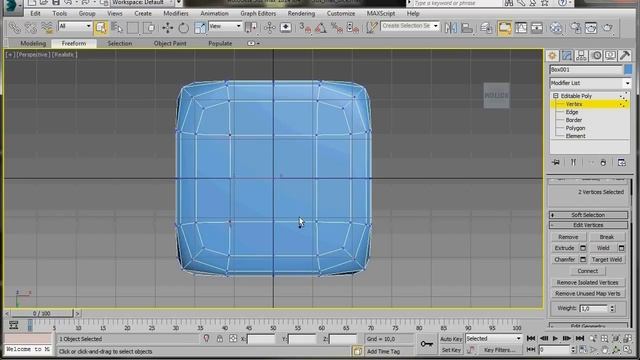Toggle the Angle Snap icon
Image resolution: width=640 pixels, height=360 pixels.
(x=321, y=28)
